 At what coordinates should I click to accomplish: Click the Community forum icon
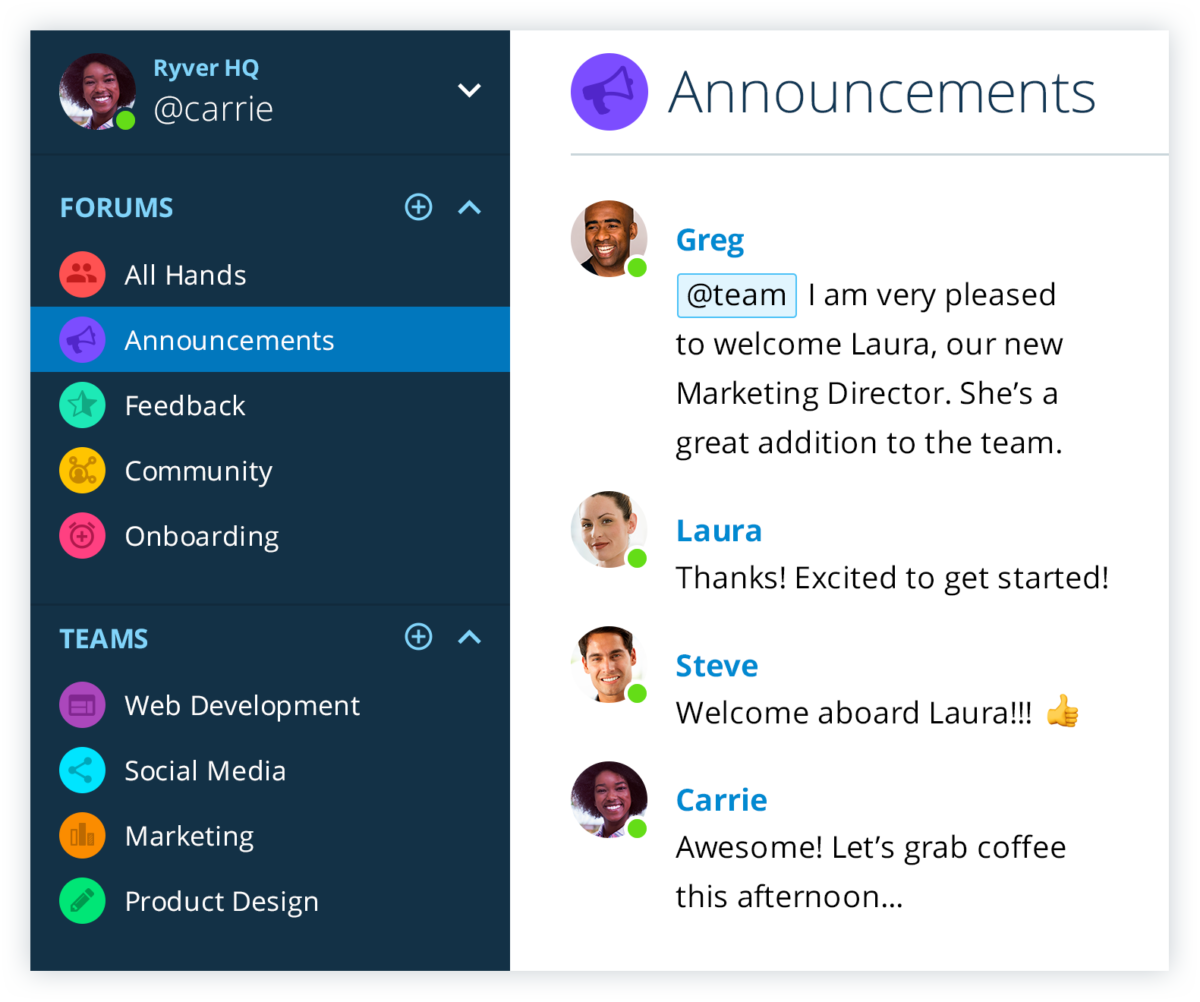[82, 470]
